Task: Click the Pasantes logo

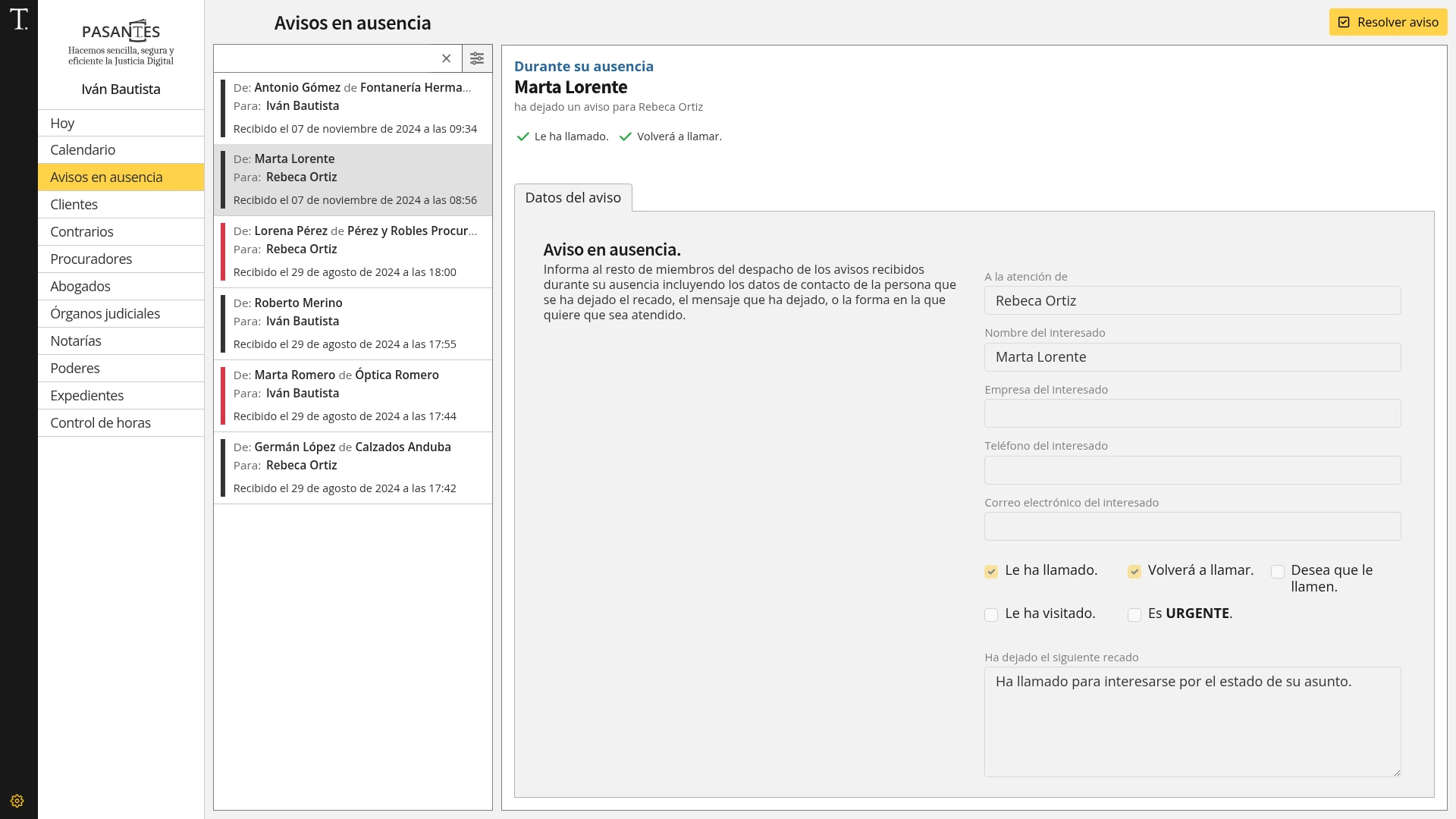Action: 121,42
